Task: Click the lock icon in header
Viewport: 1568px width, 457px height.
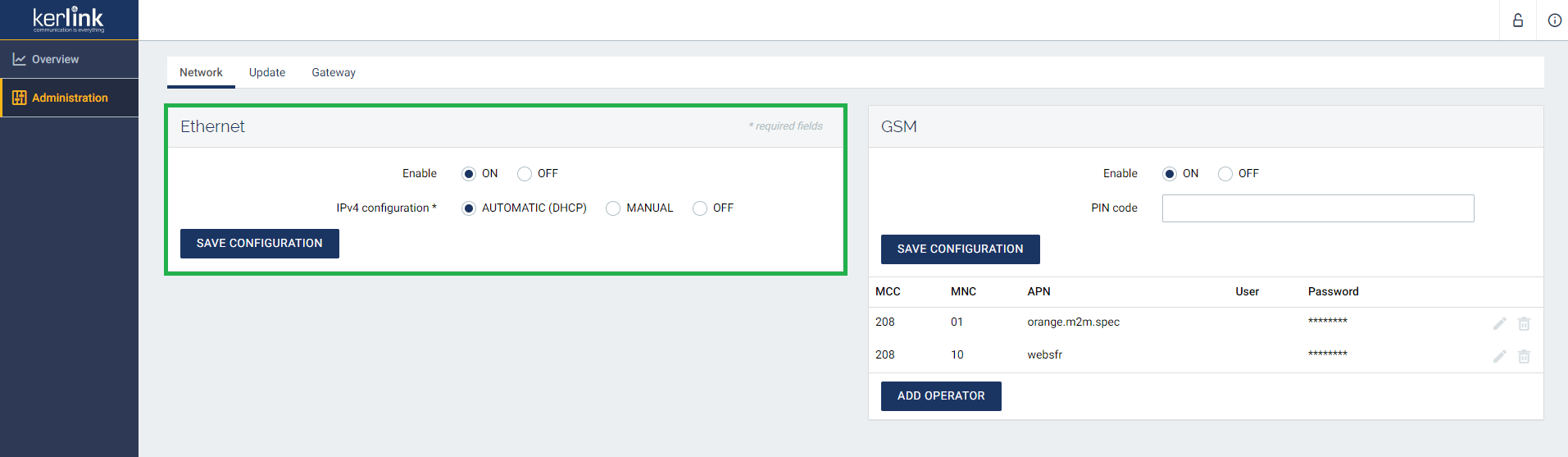Action: [x=1517, y=21]
